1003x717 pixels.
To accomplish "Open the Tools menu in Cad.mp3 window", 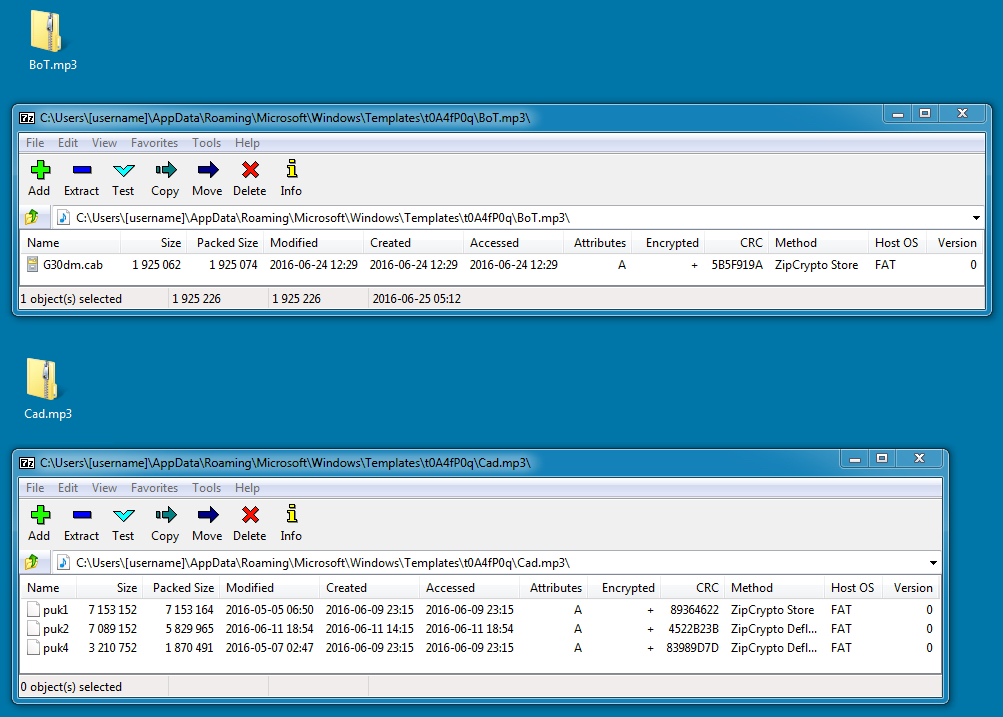I will point(207,488).
